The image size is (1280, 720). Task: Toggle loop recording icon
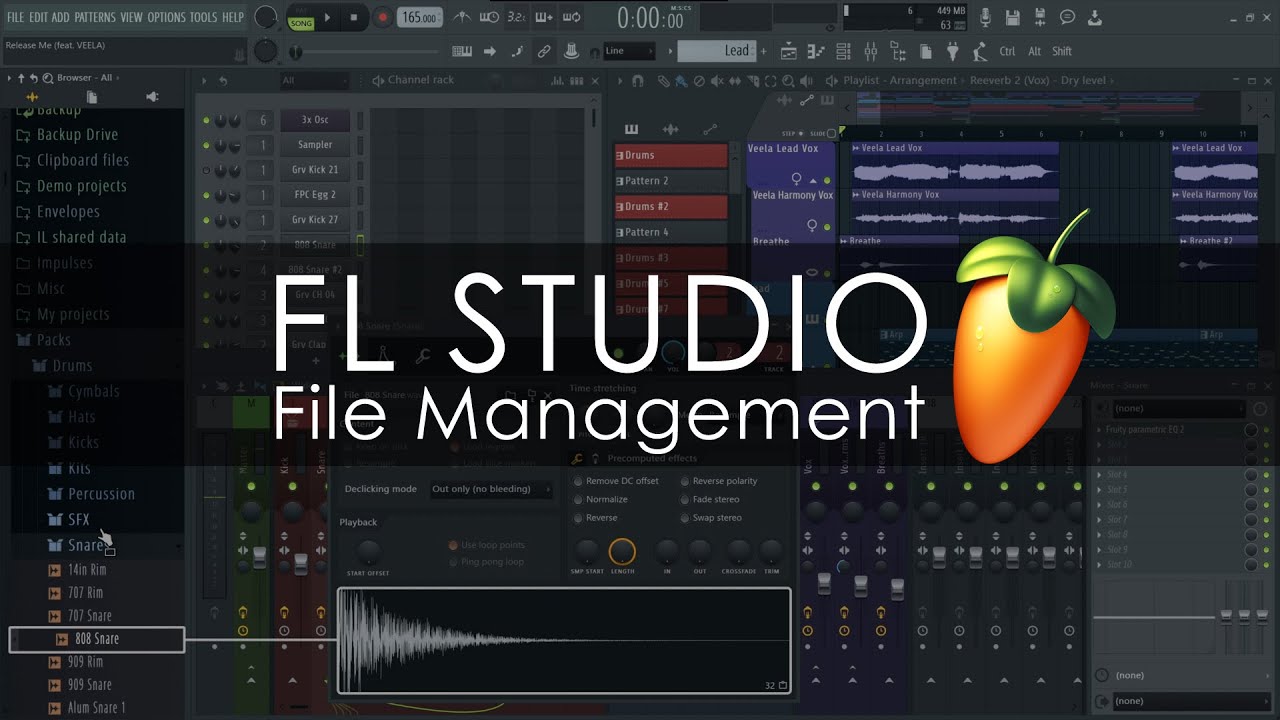point(571,17)
